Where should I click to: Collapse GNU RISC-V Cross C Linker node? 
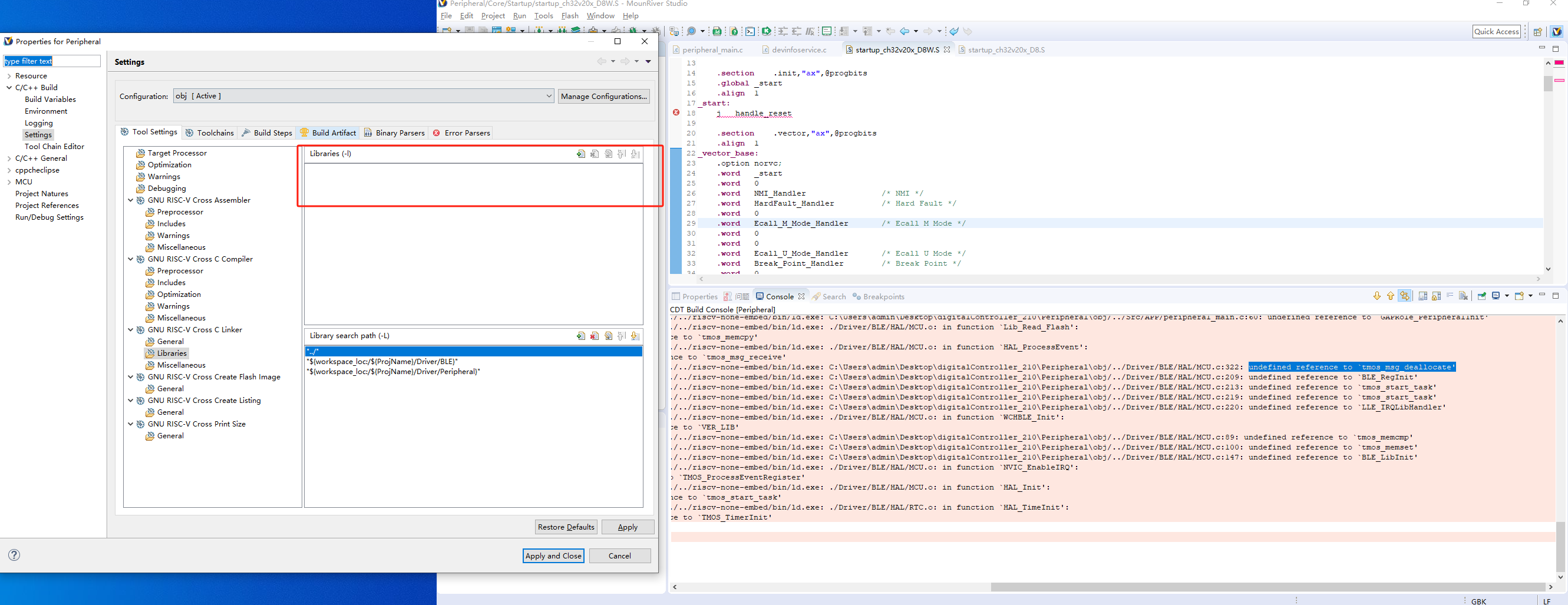point(130,329)
